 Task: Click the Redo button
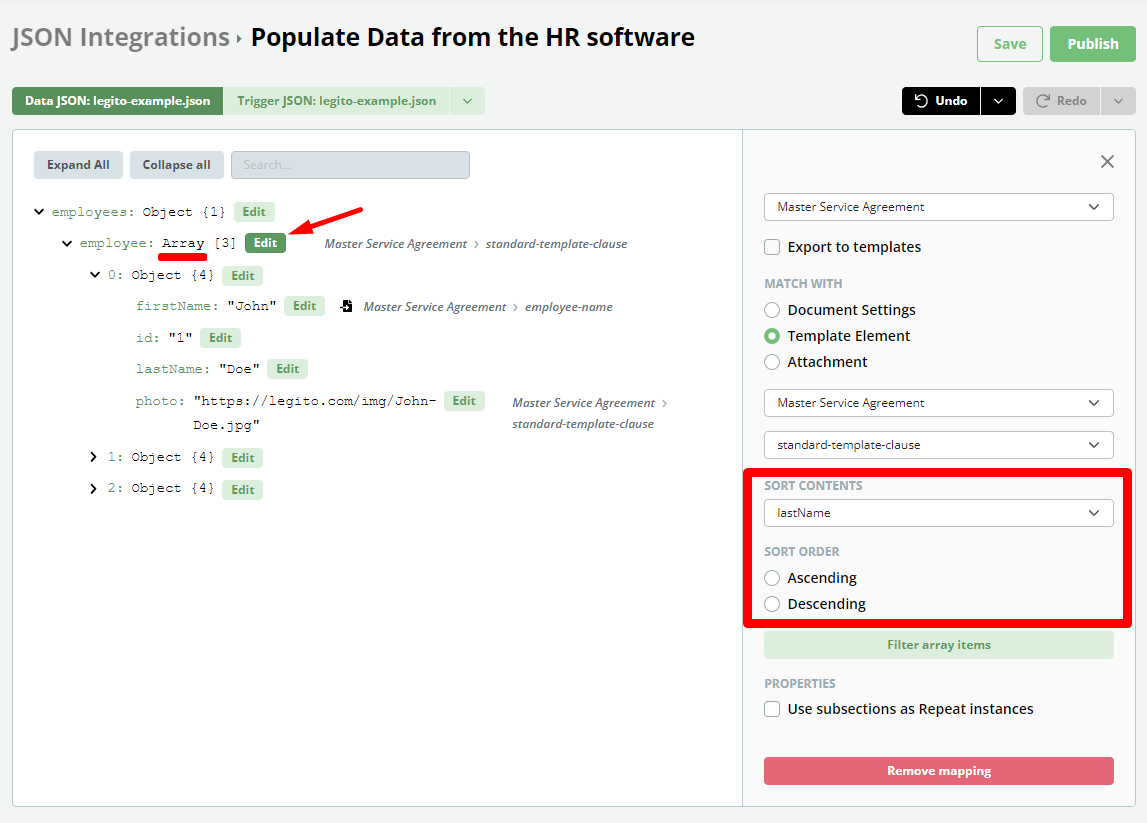(x=1061, y=101)
